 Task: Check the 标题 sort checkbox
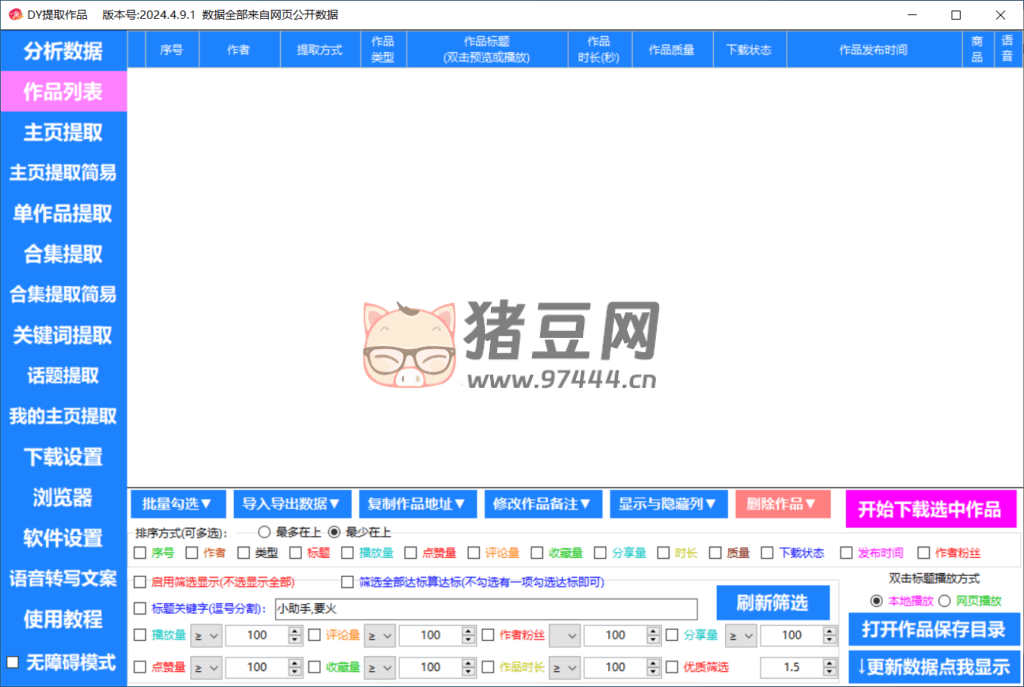click(295, 553)
